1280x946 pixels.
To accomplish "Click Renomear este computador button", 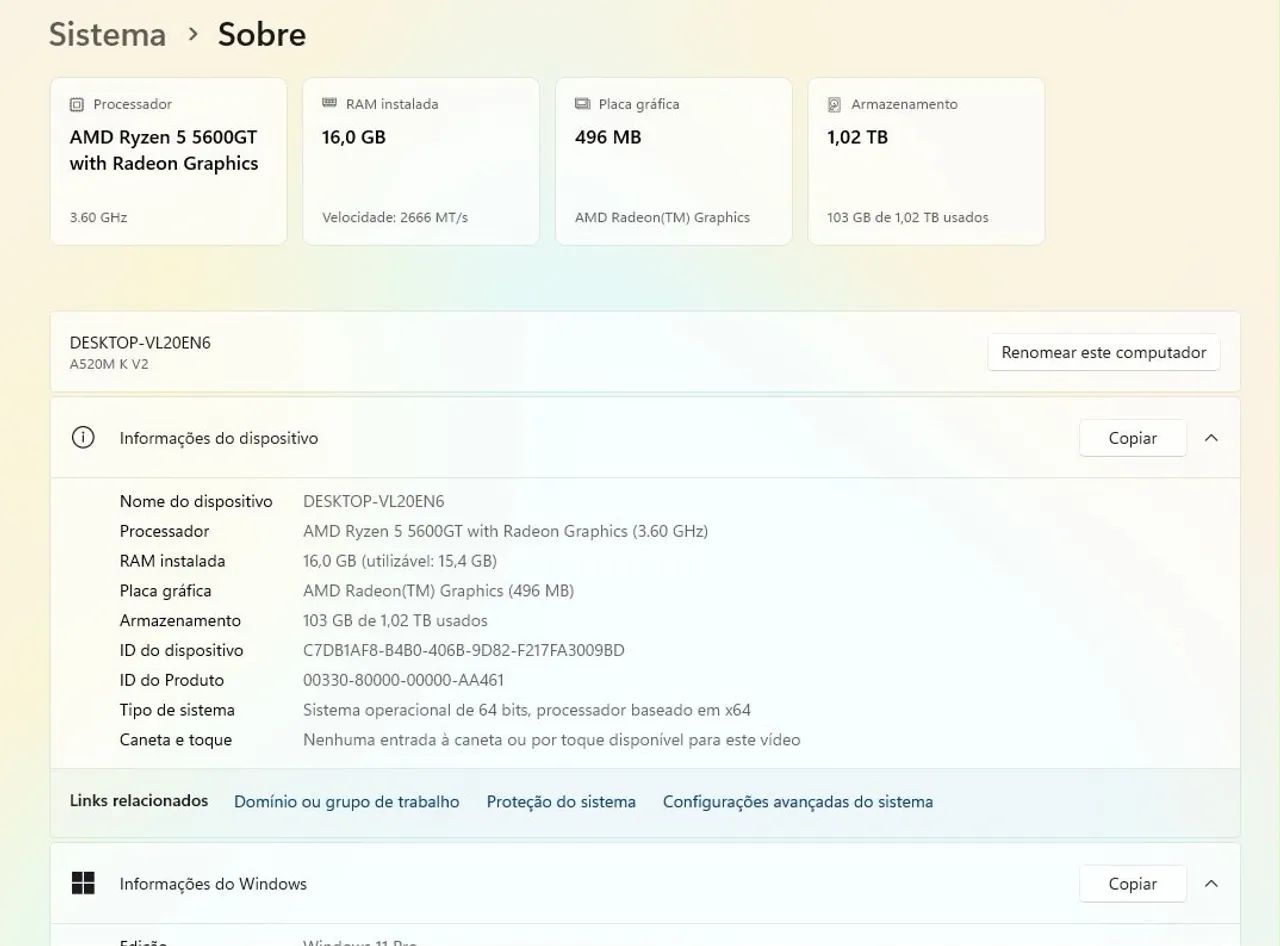I will (1104, 352).
